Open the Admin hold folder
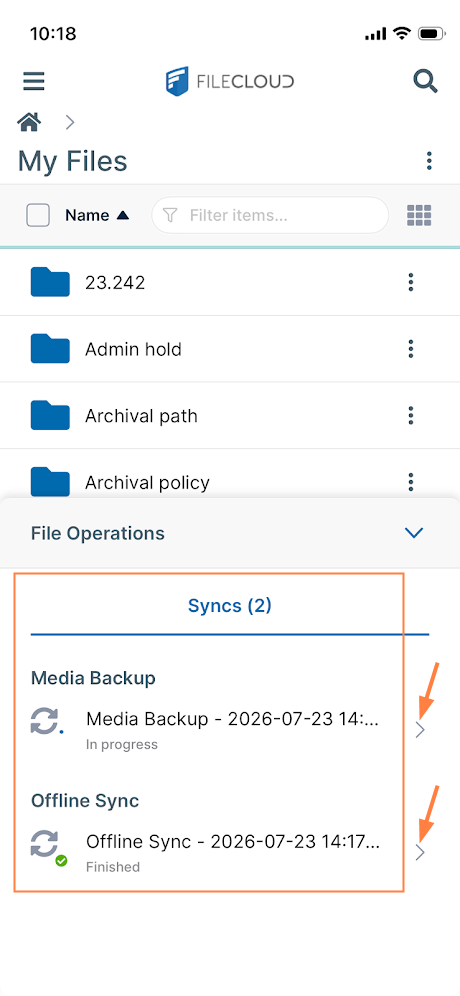 133,349
